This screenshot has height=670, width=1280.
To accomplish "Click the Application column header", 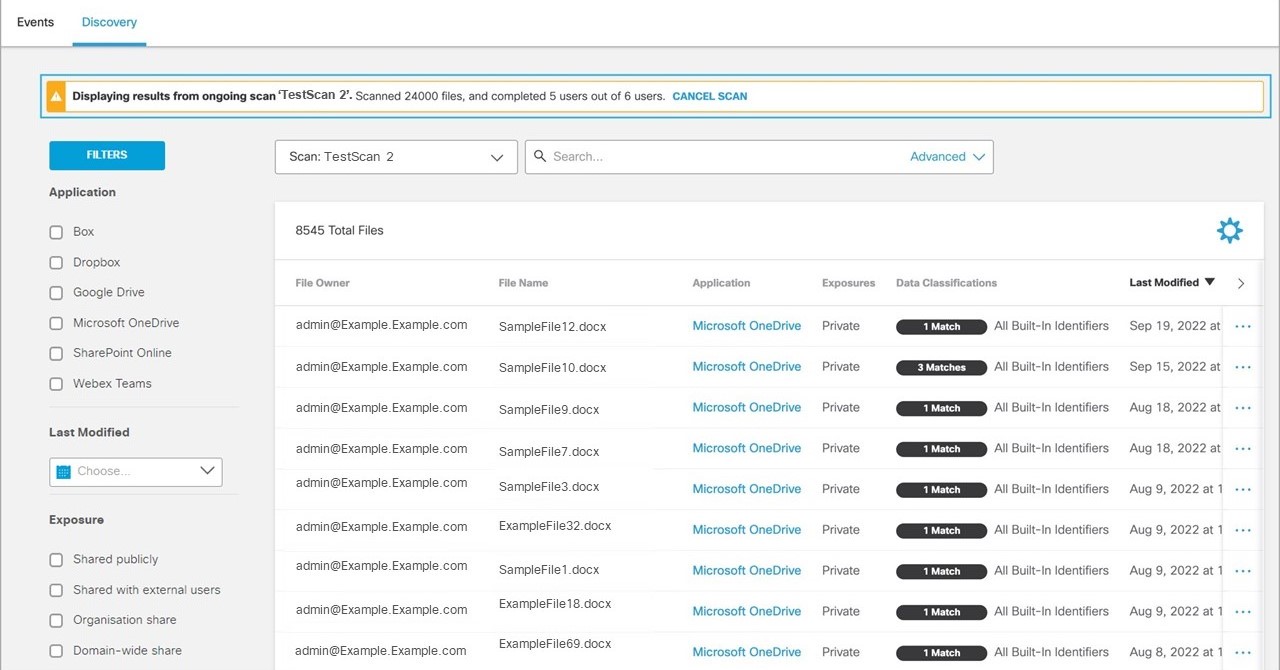I will pos(721,283).
